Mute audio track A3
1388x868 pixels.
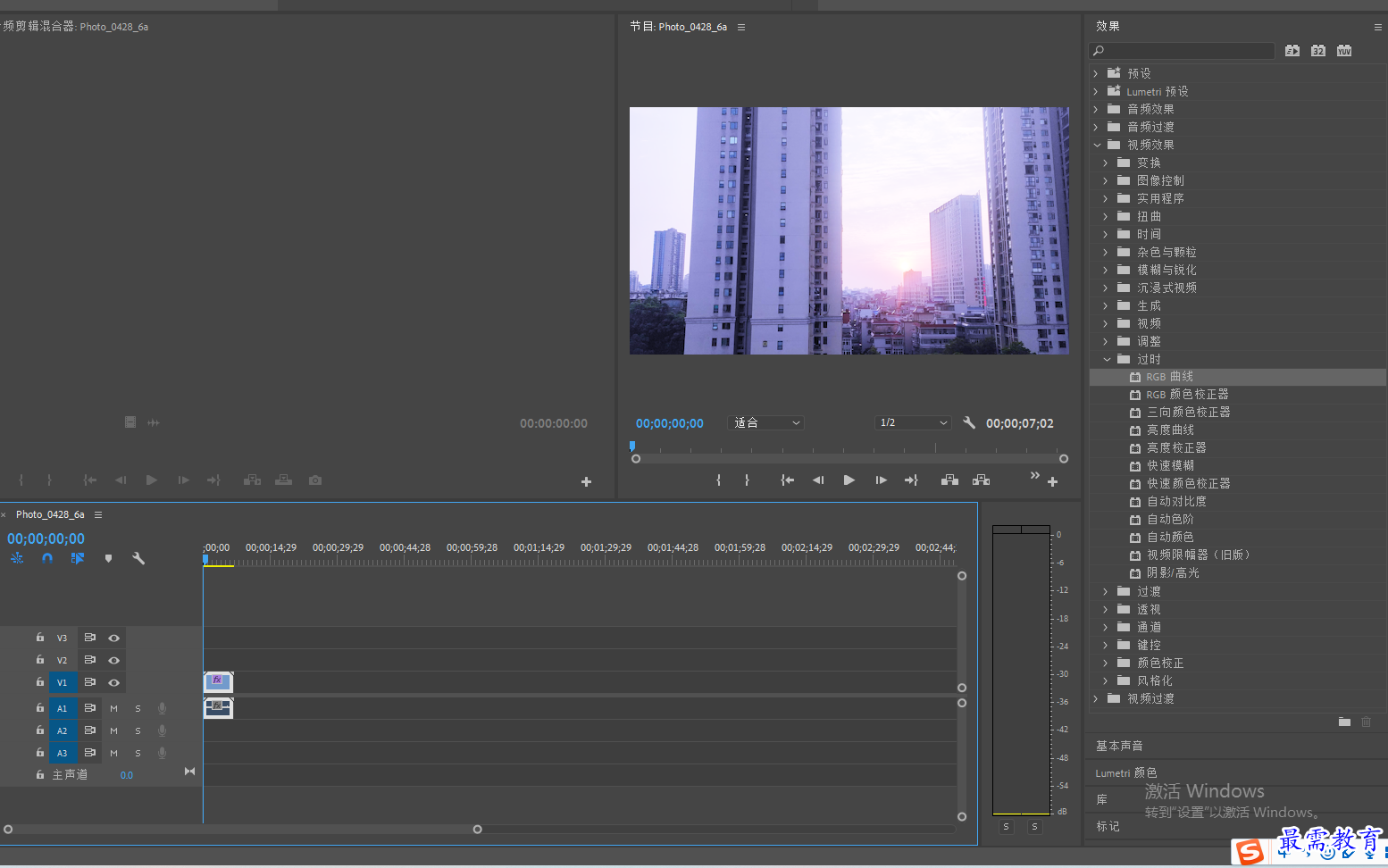click(x=113, y=753)
